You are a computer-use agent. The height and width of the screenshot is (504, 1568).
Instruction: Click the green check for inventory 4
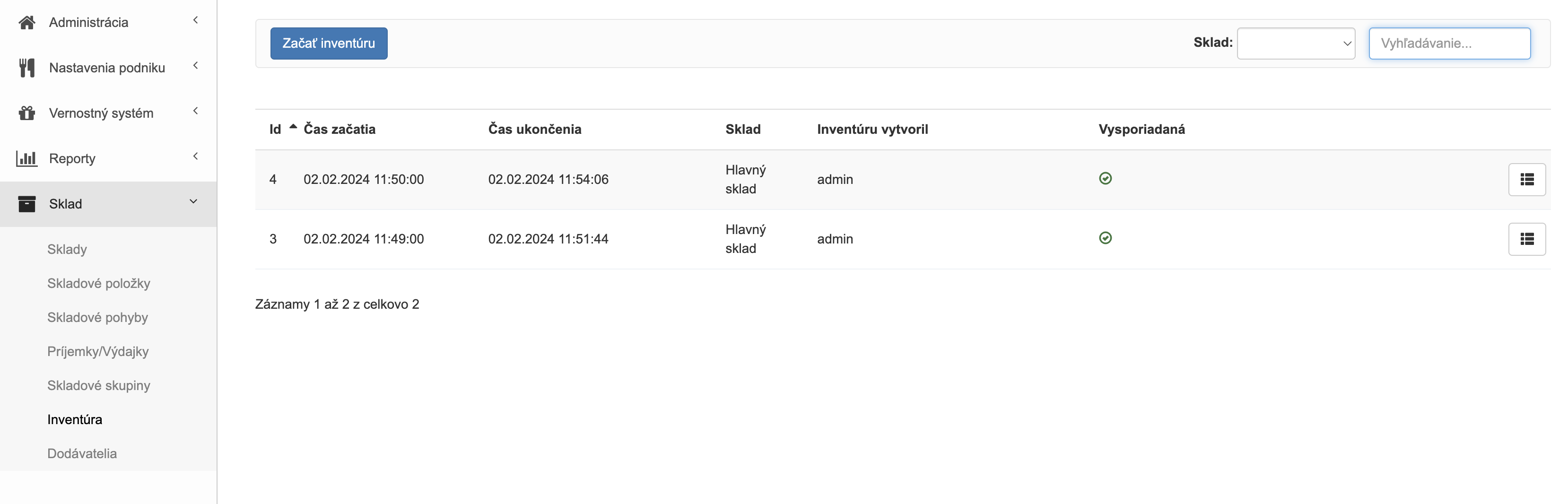[1106, 178]
